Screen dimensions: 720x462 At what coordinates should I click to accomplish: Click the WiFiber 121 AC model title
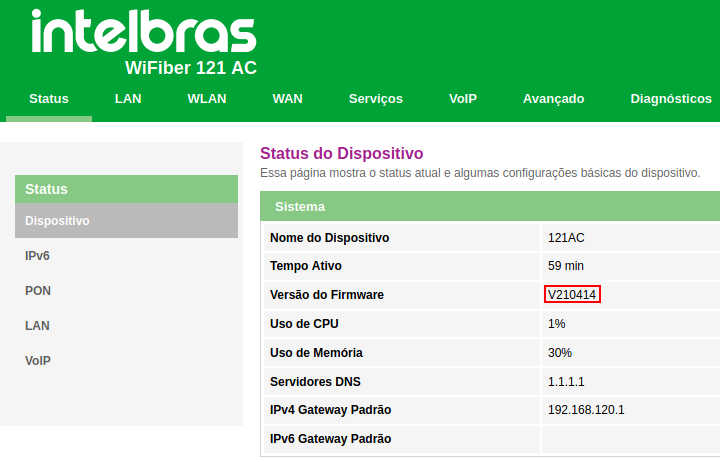tap(191, 68)
